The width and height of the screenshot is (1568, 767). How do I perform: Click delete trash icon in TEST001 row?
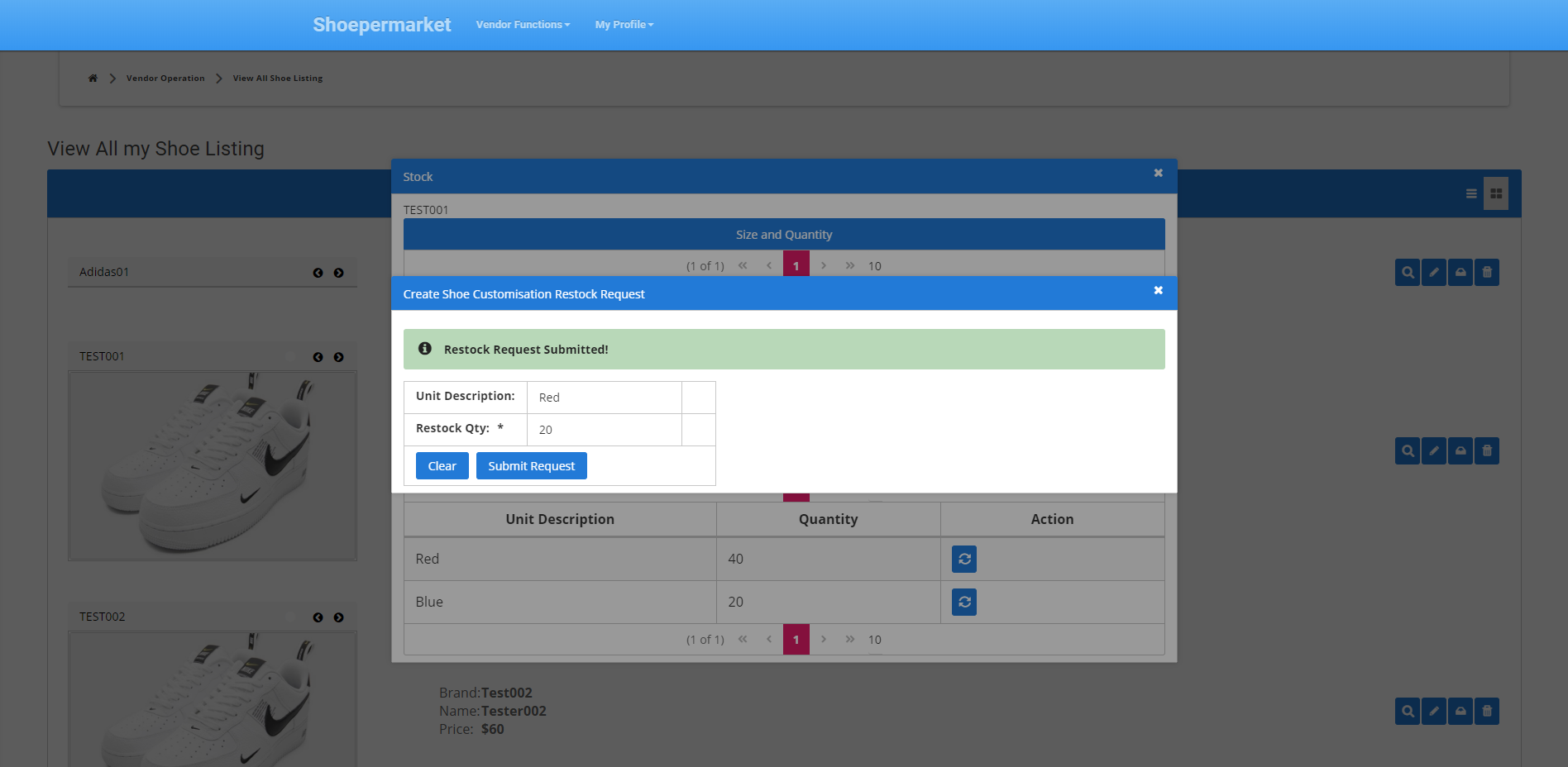1487,450
